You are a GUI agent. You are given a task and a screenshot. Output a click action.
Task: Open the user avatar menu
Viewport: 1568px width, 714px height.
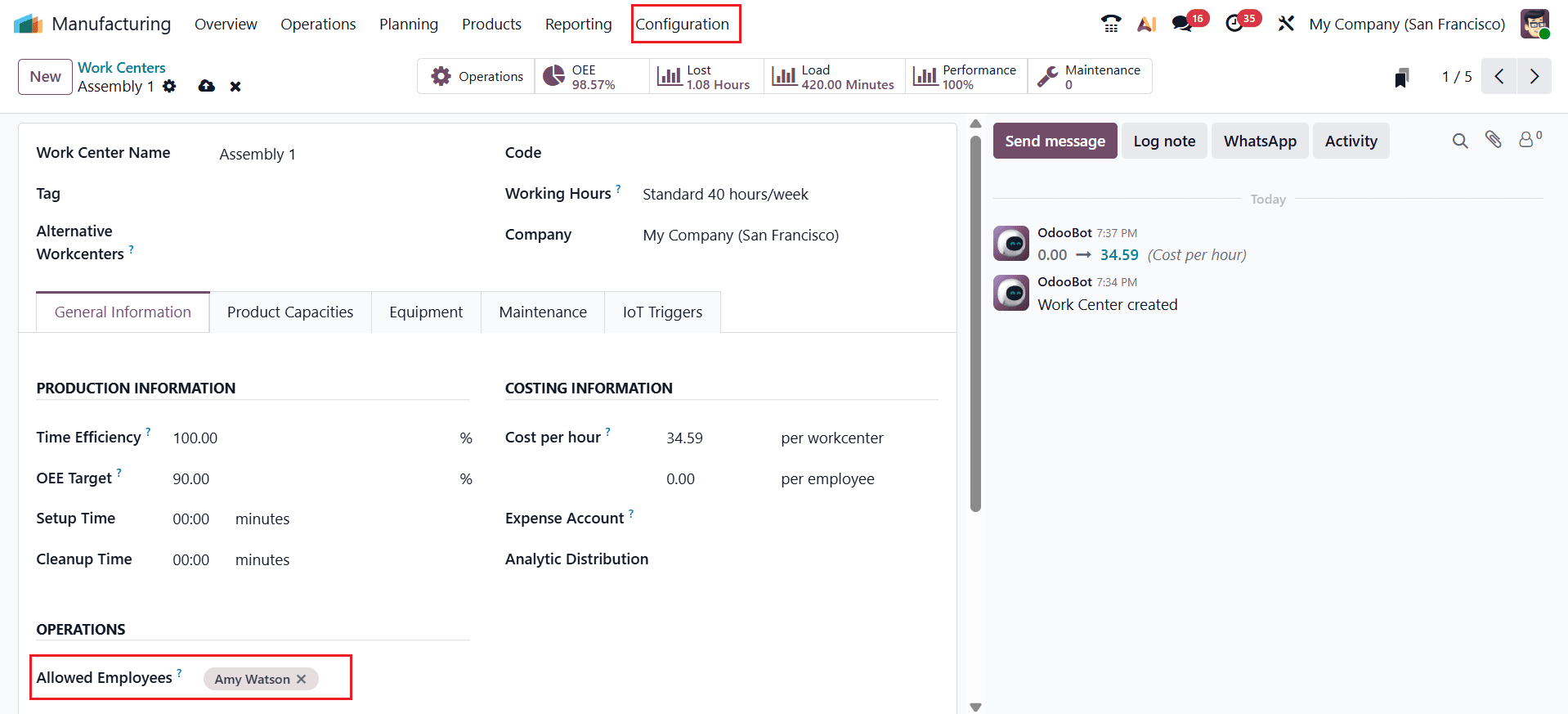[x=1534, y=24]
